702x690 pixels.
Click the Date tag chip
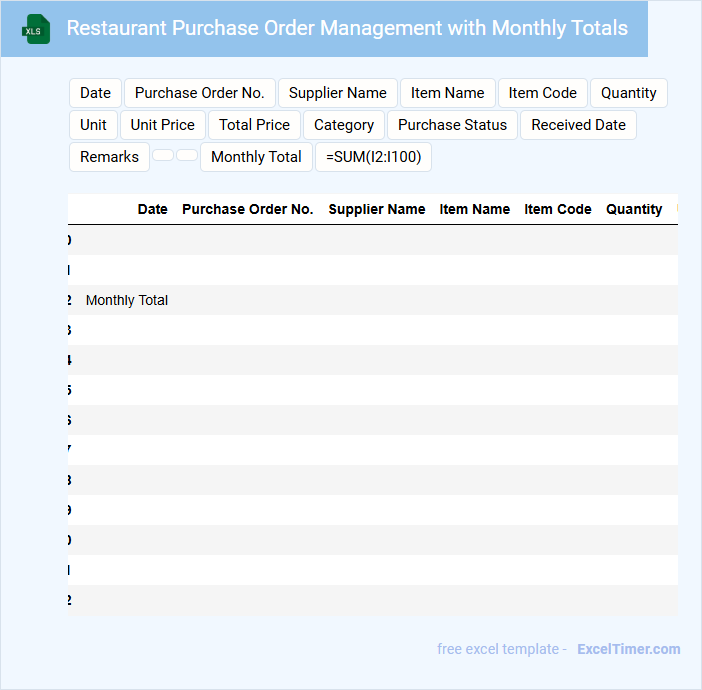(x=95, y=93)
